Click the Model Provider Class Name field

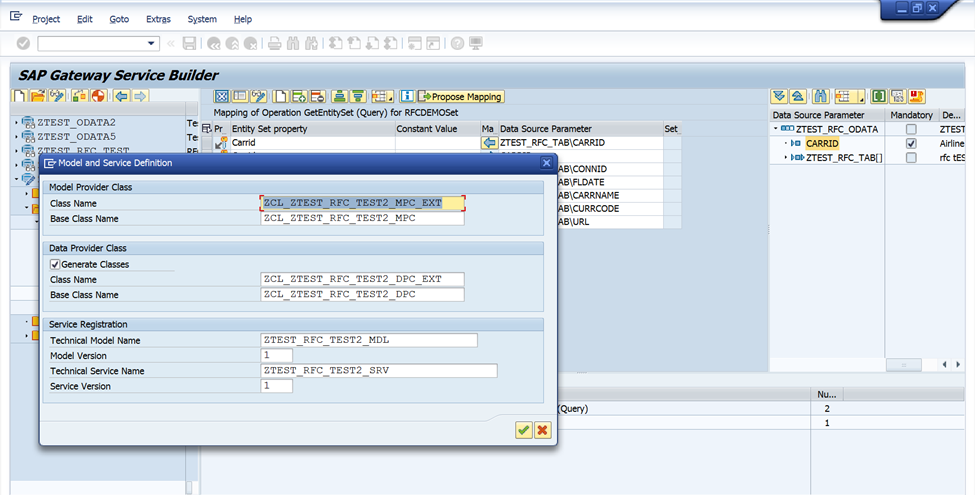(x=363, y=203)
